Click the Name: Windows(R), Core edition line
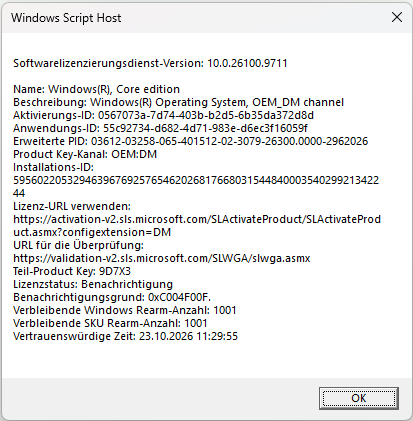 click(96, 89)
